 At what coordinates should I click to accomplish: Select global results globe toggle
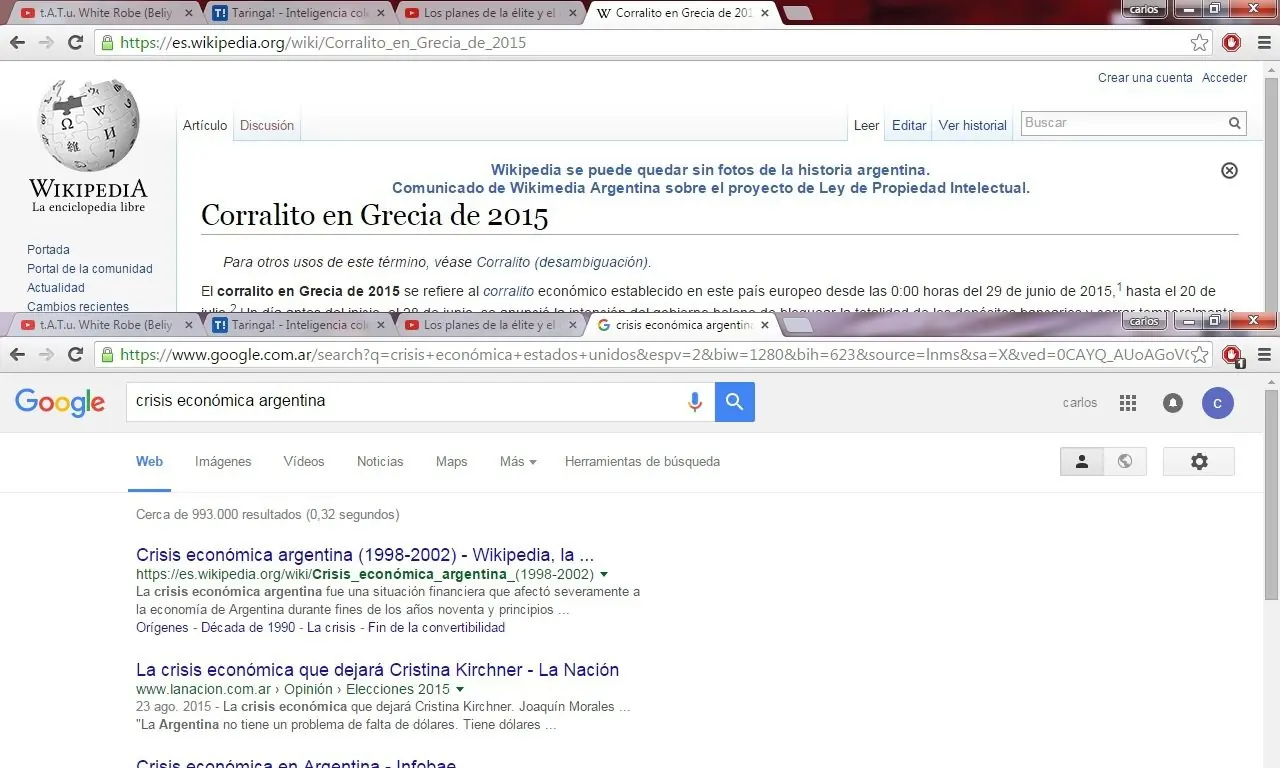tap(1125, 461)
